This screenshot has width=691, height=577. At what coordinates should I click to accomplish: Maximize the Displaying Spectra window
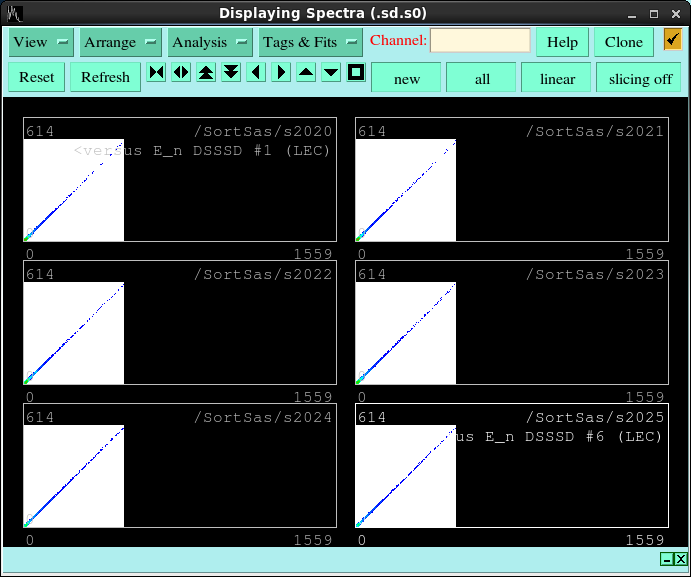654,15
